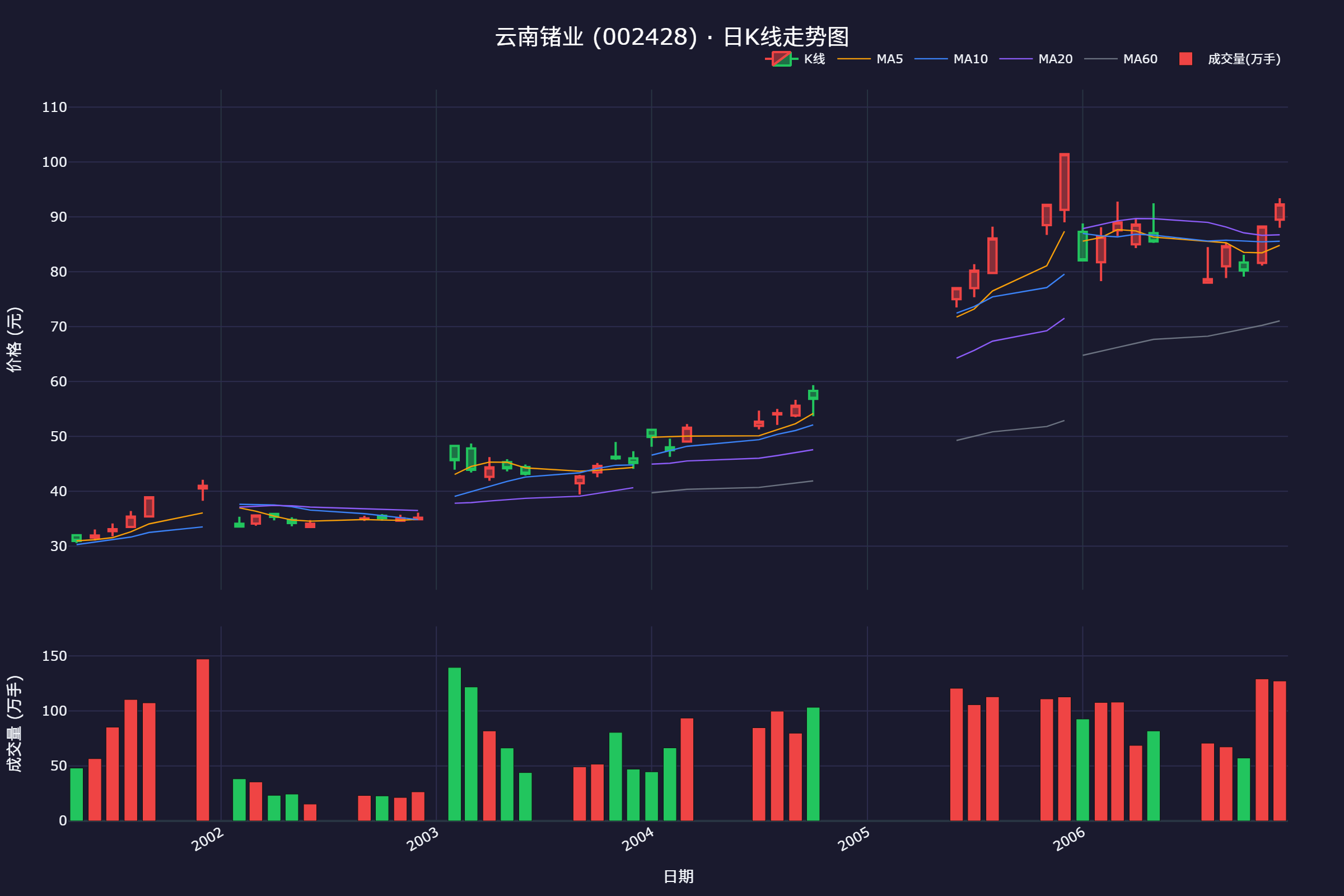
Task: Click the 50 volume axis label
Action: click(58, 766)
